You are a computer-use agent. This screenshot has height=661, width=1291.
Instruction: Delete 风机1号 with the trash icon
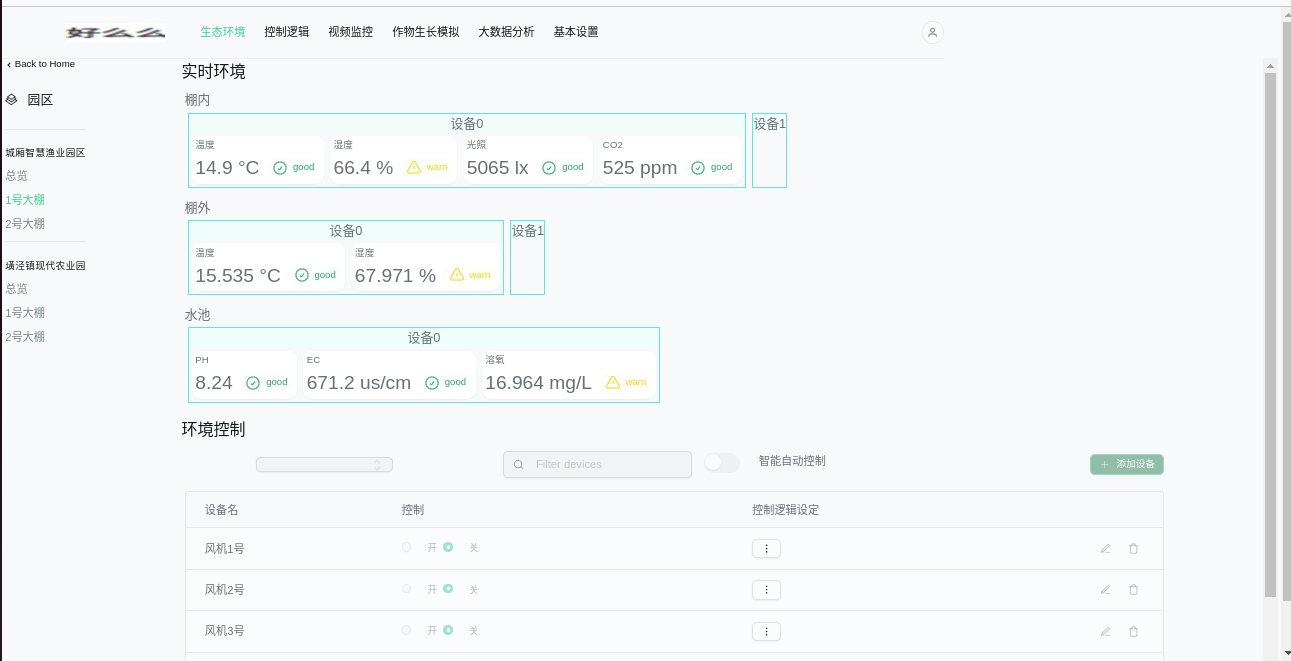[1133, 548]
